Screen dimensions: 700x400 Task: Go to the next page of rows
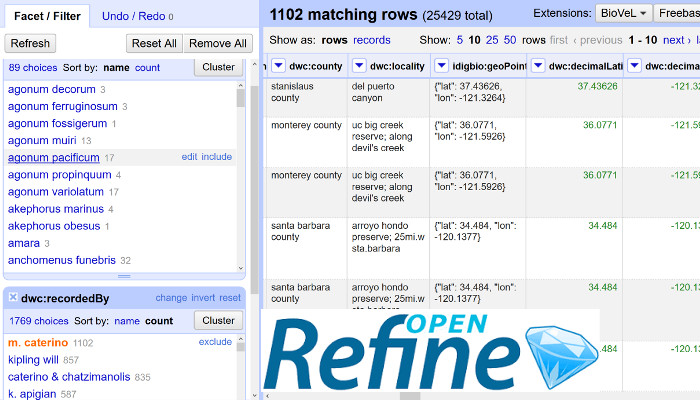(x=676, y=40)
